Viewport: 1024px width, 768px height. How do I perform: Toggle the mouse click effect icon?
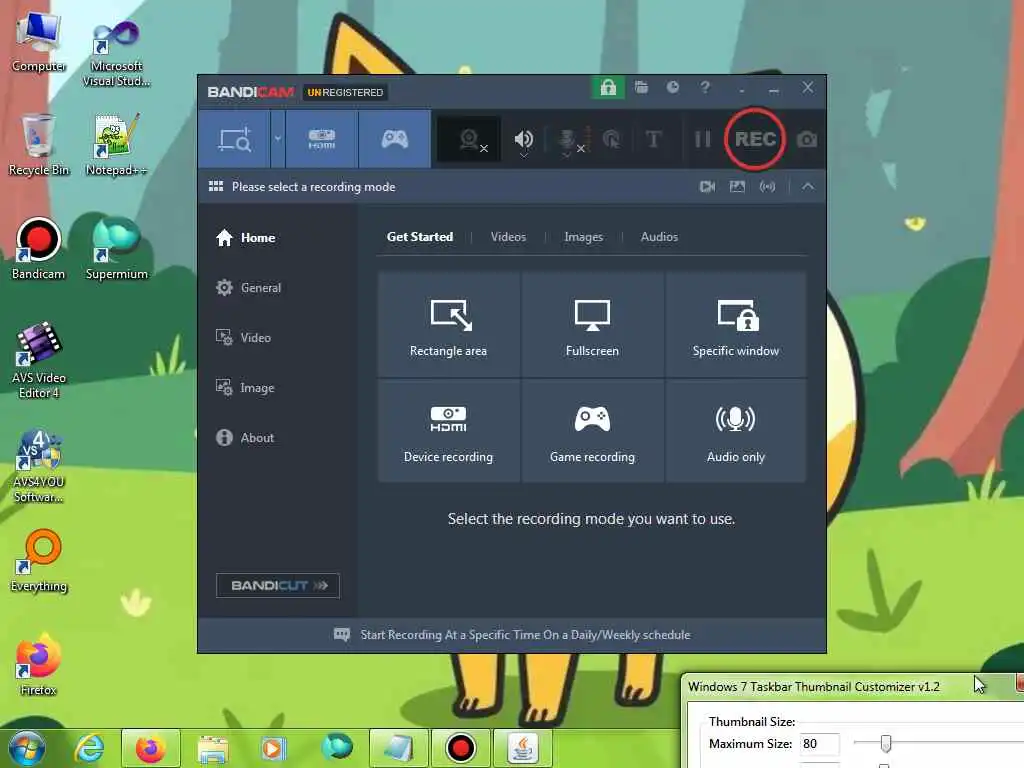(x=611, y=139)
